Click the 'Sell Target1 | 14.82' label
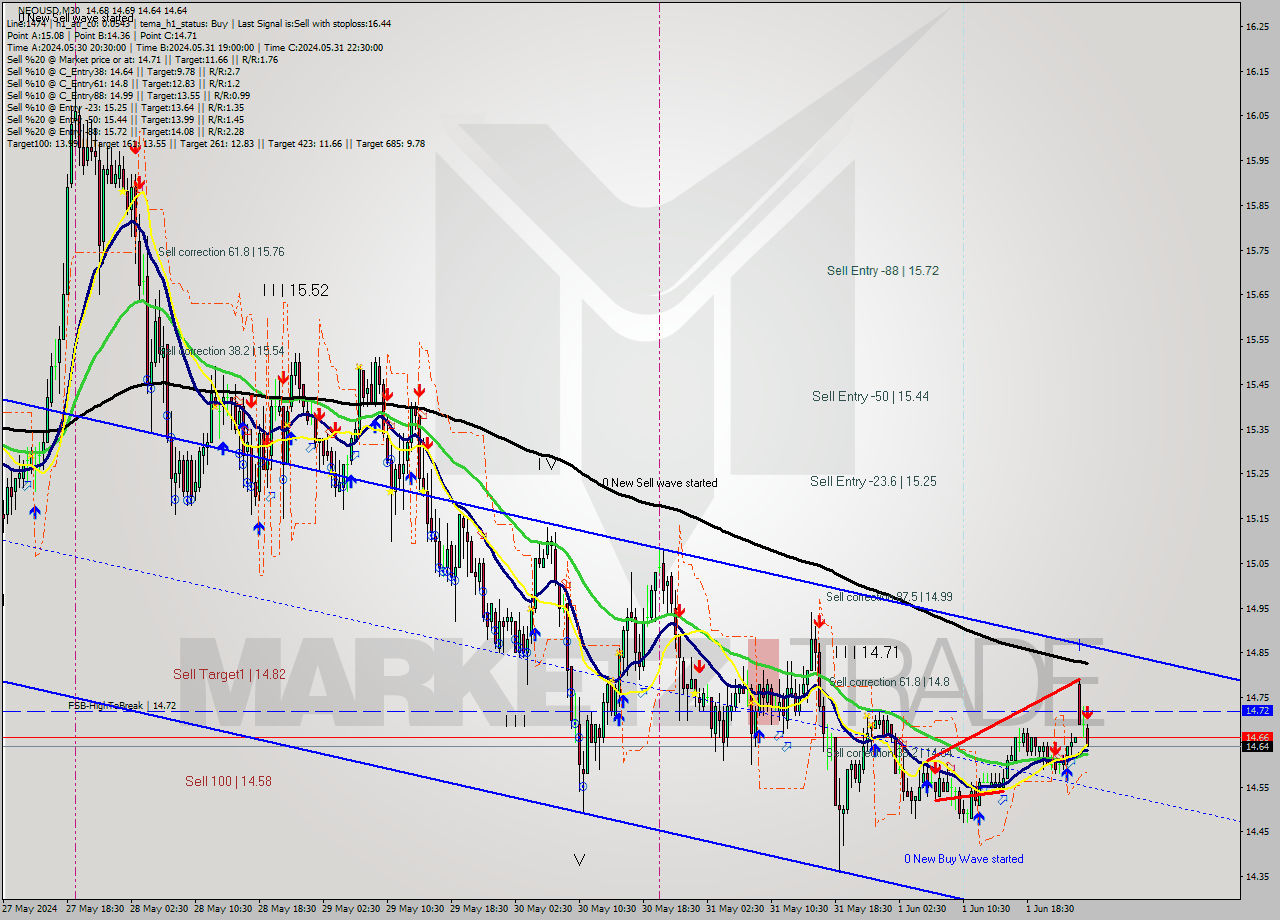 229,674
